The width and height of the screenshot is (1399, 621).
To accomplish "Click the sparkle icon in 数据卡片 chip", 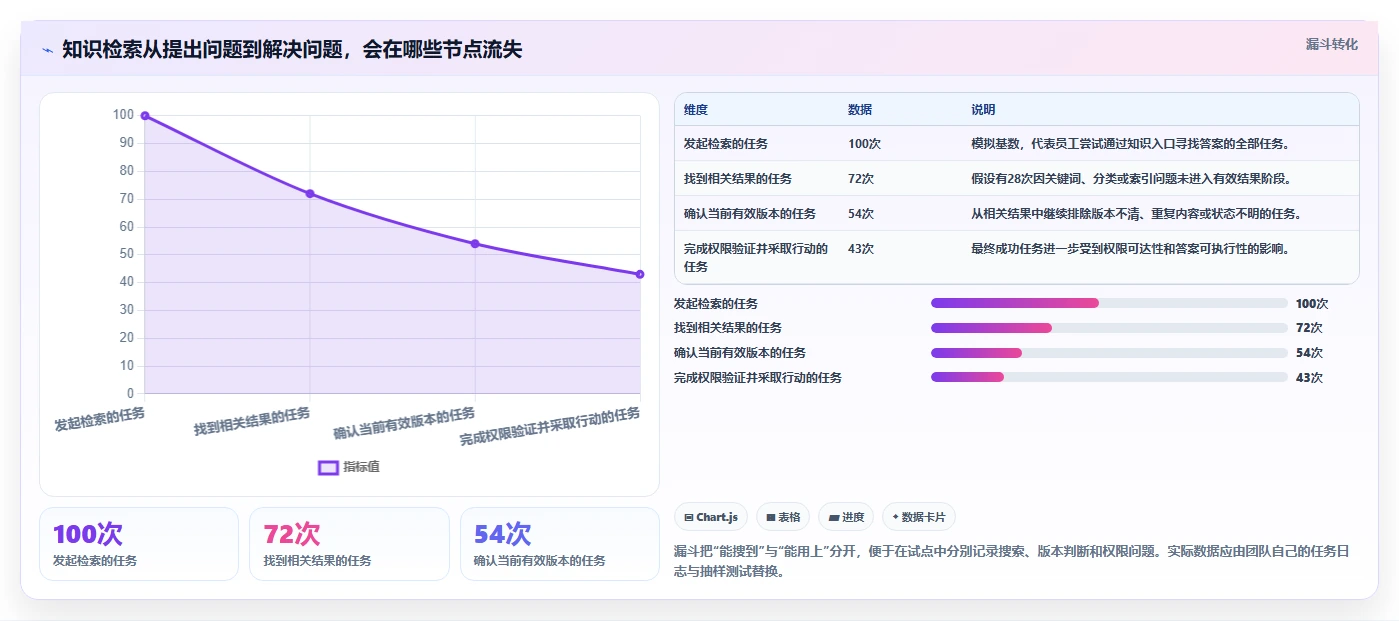I will click(x=895, y=518).
